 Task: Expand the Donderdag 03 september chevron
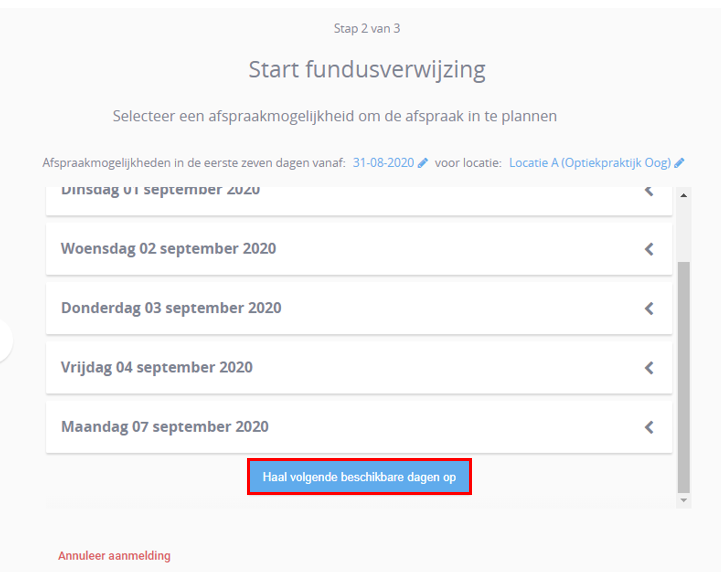coord(649,309)
